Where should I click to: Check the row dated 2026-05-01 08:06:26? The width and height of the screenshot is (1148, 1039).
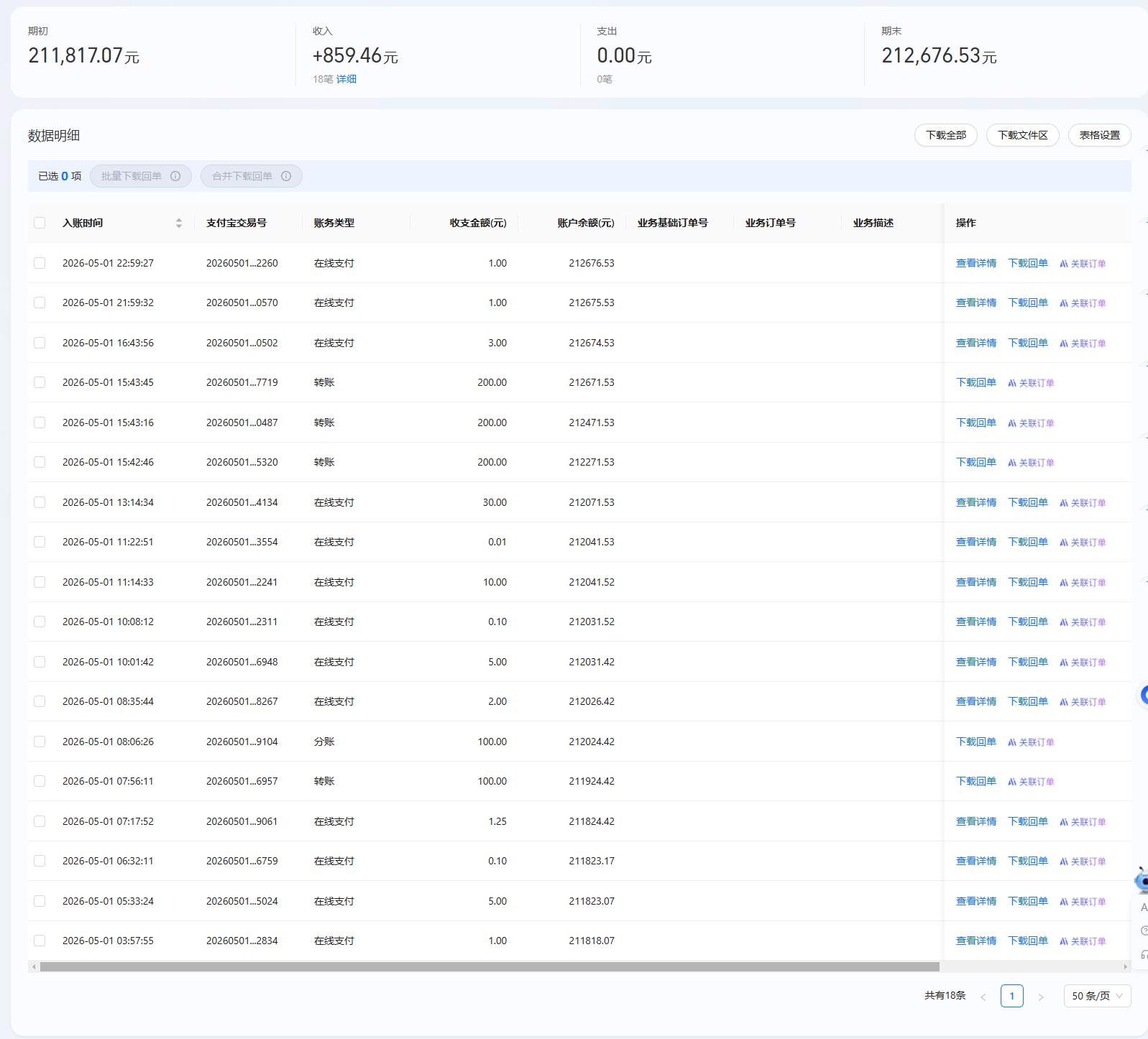[x=40, y=742]
